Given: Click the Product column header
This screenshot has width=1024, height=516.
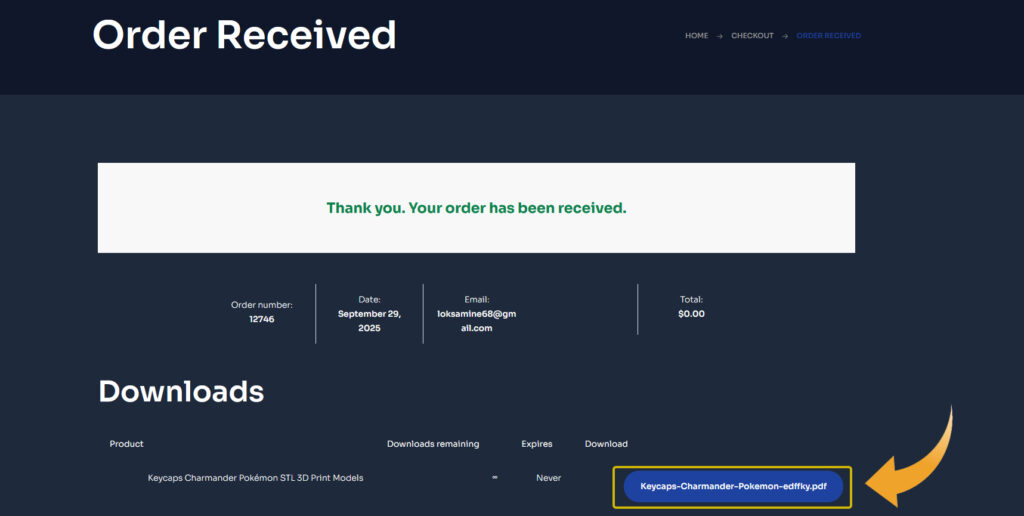Looking at the screenshot, I should (x=126, y=444).
